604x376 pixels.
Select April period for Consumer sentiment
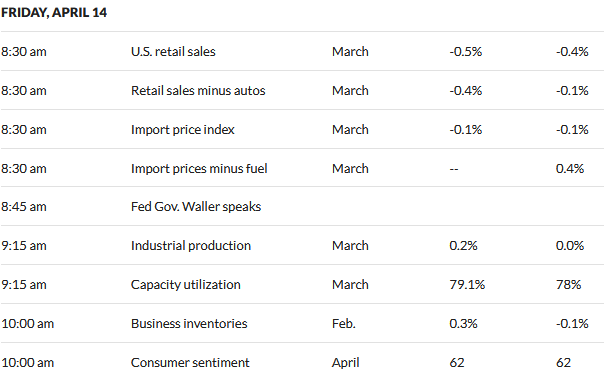(345, 363)
